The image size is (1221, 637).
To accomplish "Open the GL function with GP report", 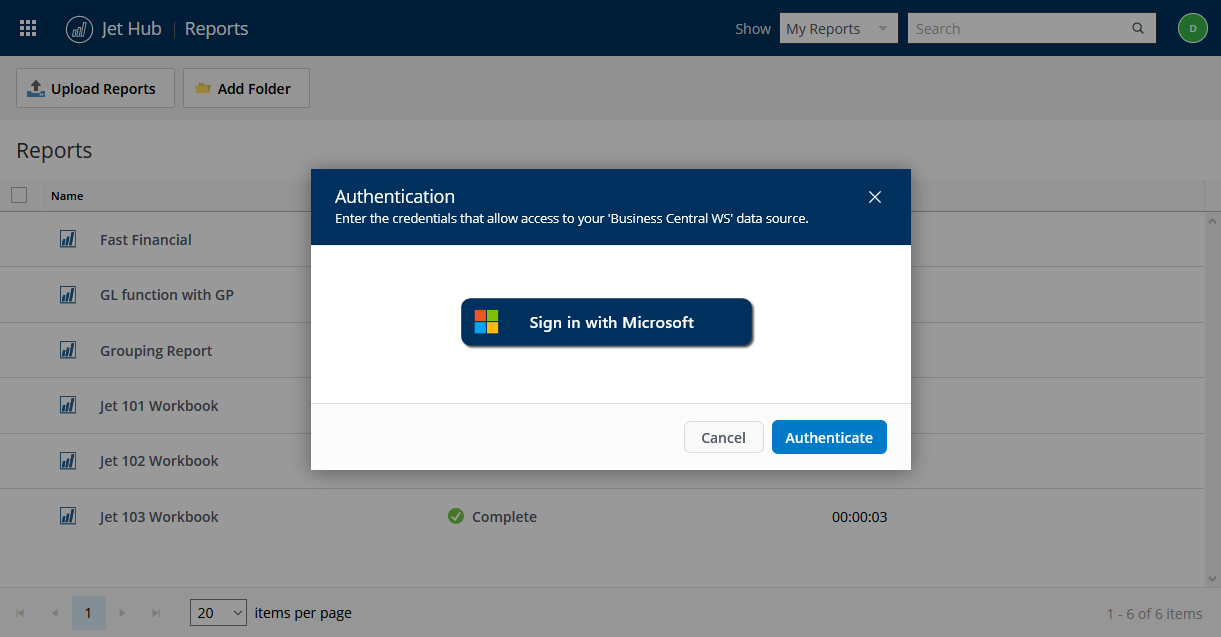I will pos(167,295).
